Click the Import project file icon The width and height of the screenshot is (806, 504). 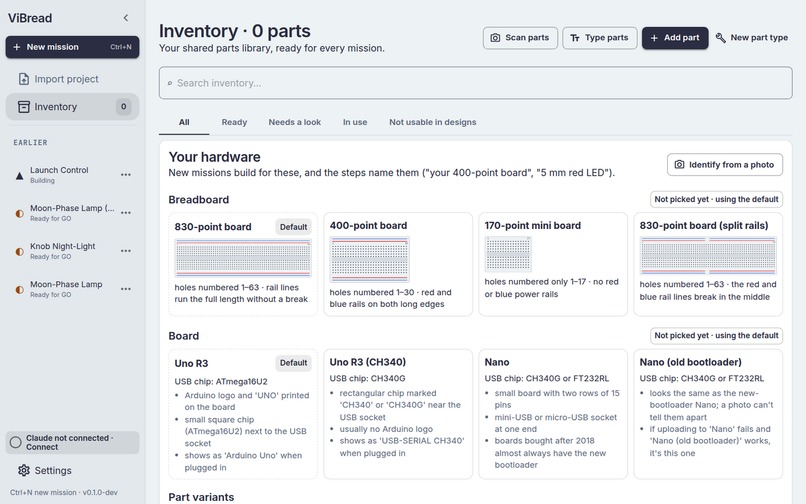[x=24, y=79]
